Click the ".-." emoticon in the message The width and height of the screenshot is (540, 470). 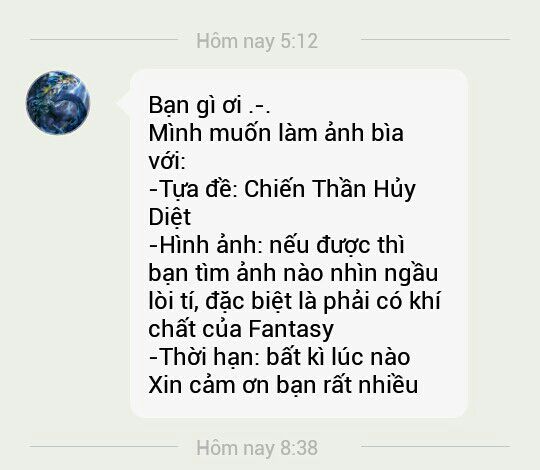(259, 105)
